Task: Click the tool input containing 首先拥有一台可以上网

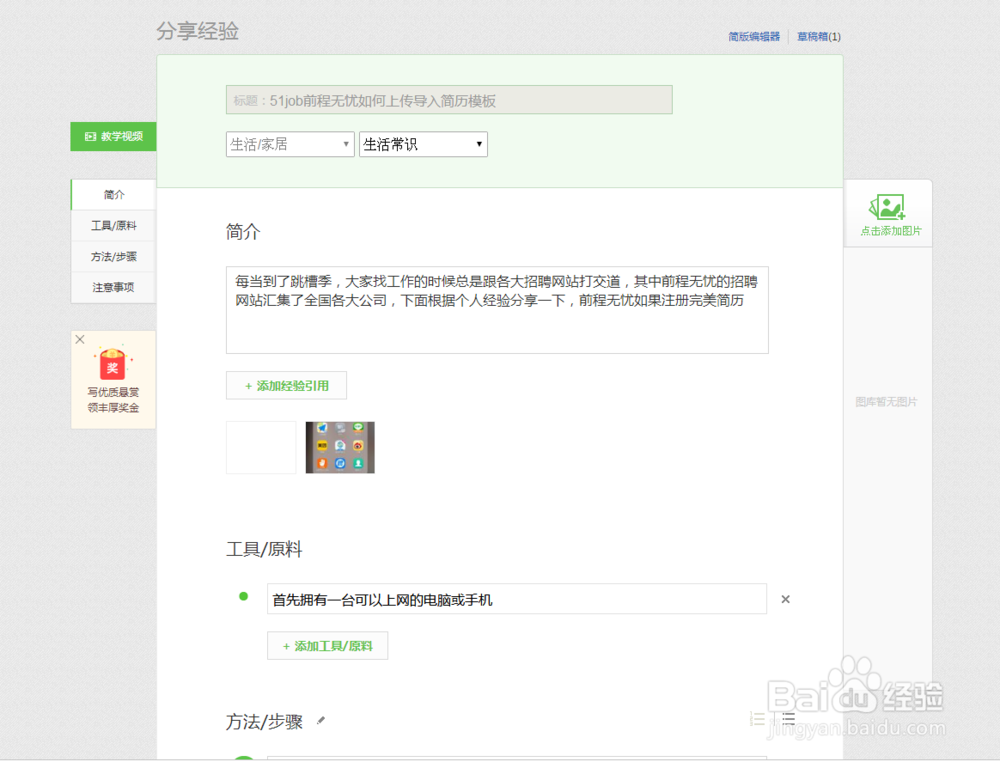Action: 517,599
